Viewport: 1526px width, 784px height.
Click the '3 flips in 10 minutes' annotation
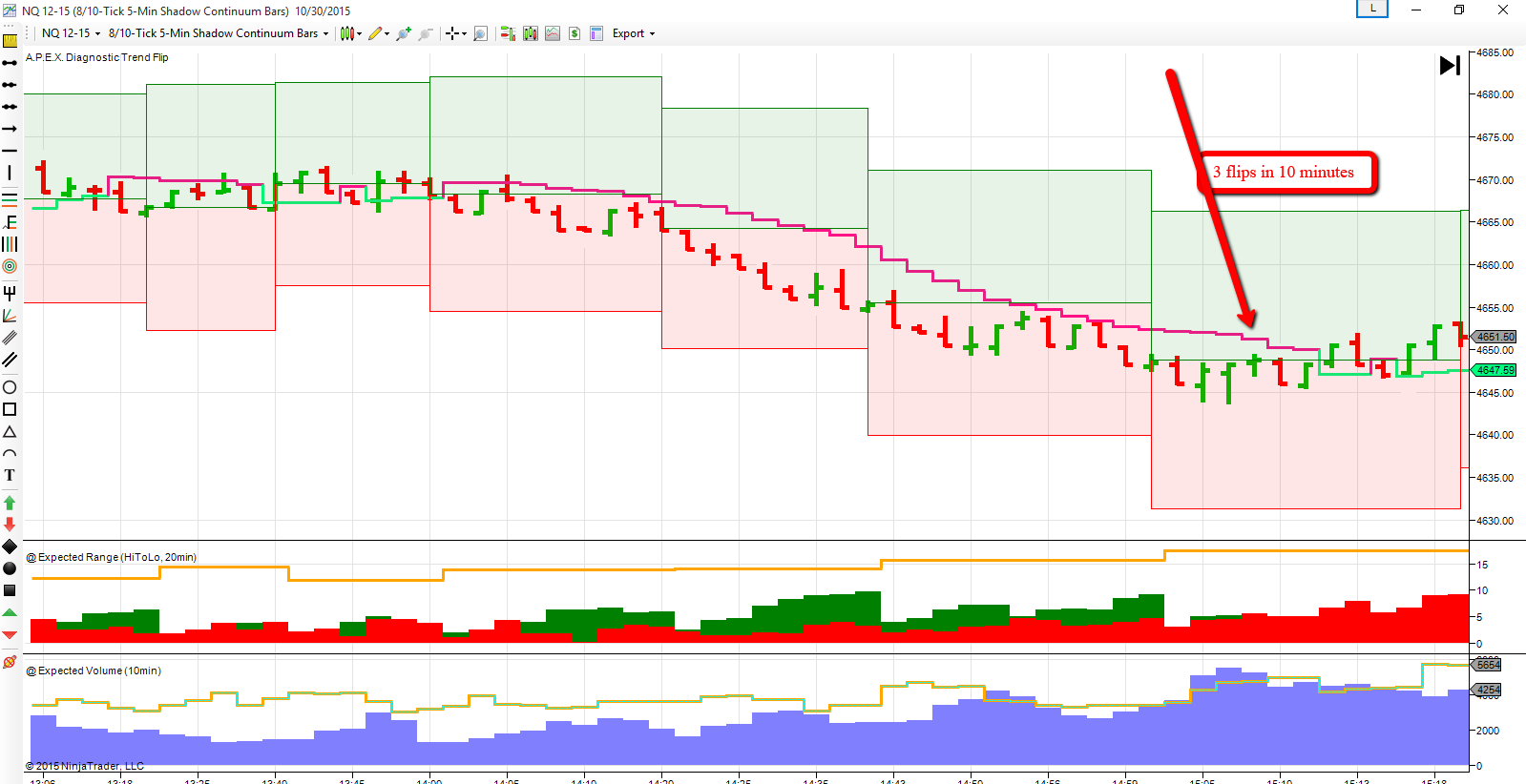click(1284, 173)
